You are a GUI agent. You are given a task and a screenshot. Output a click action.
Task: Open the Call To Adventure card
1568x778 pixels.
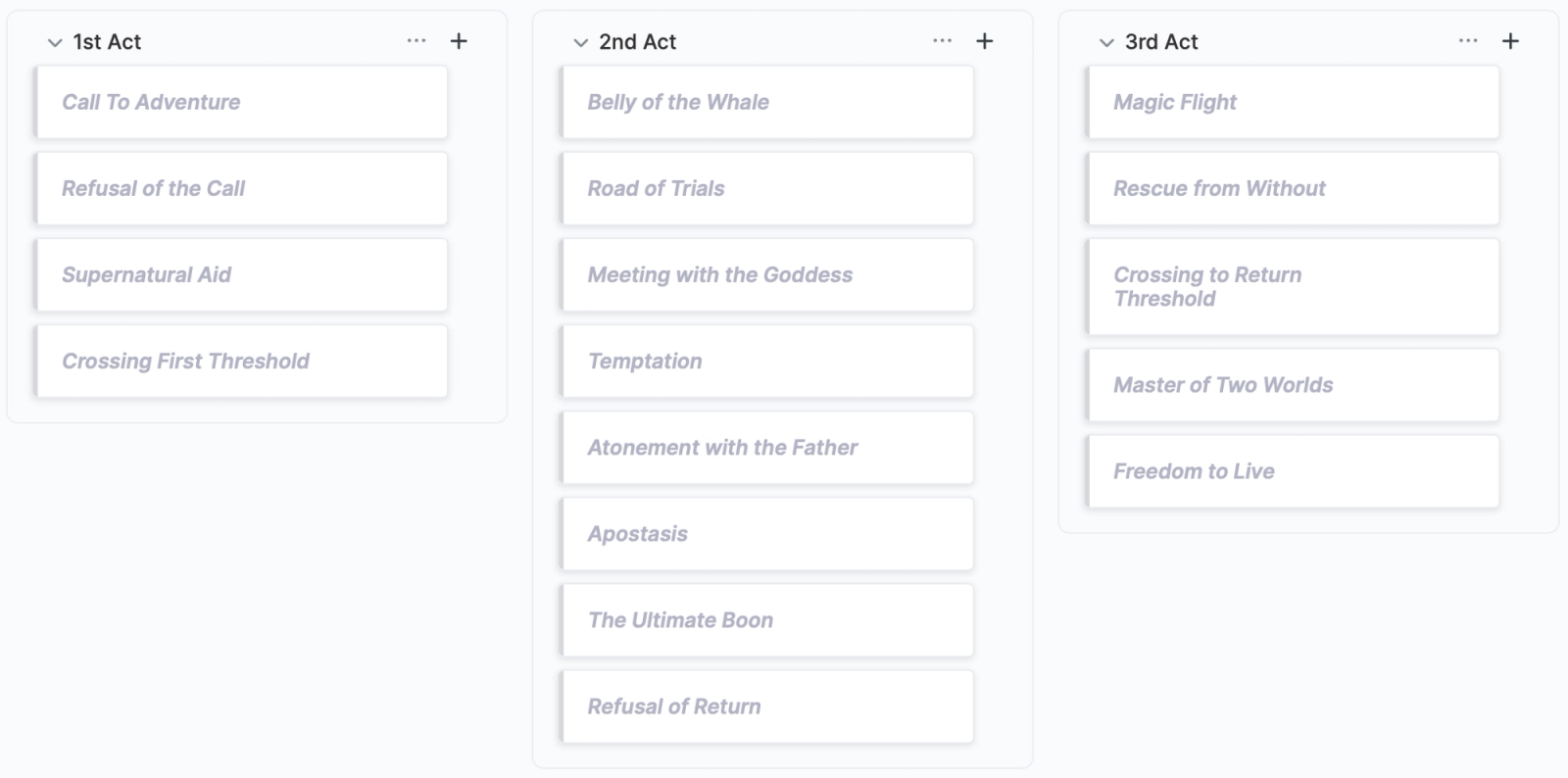point(241,102)
